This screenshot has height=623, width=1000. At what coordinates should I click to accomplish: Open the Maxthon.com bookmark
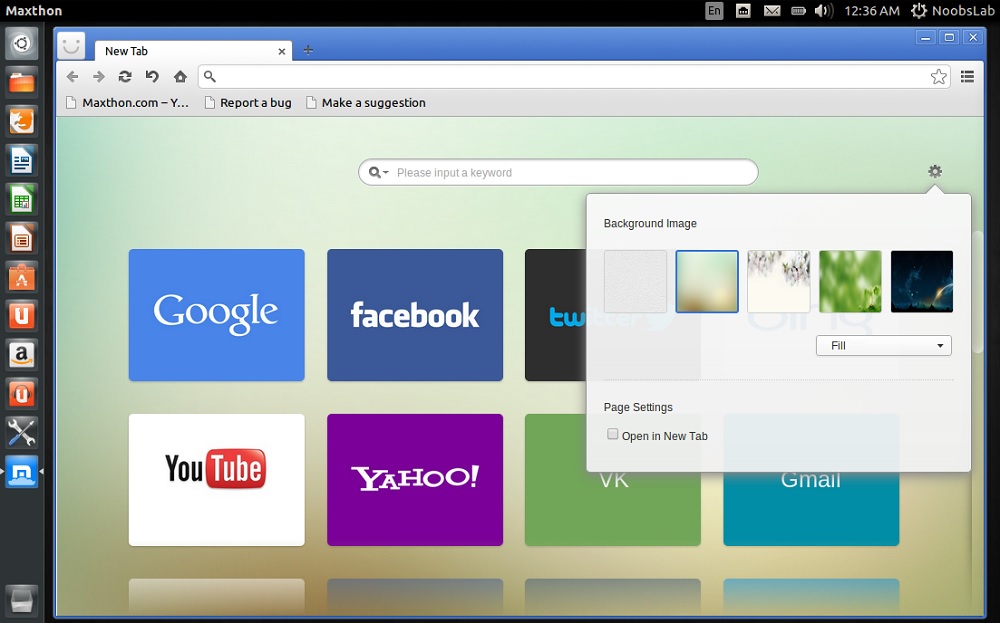click(x=128, y=103)
